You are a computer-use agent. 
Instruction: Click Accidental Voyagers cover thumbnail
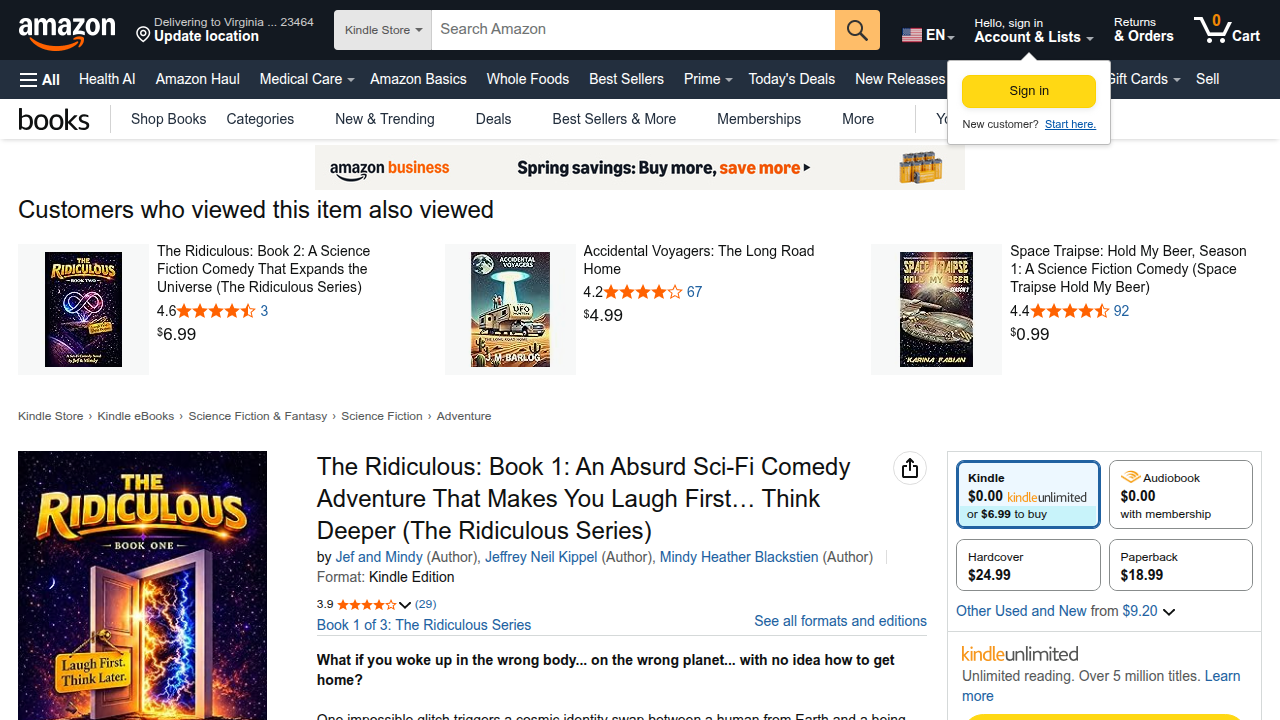click(510, 309)
